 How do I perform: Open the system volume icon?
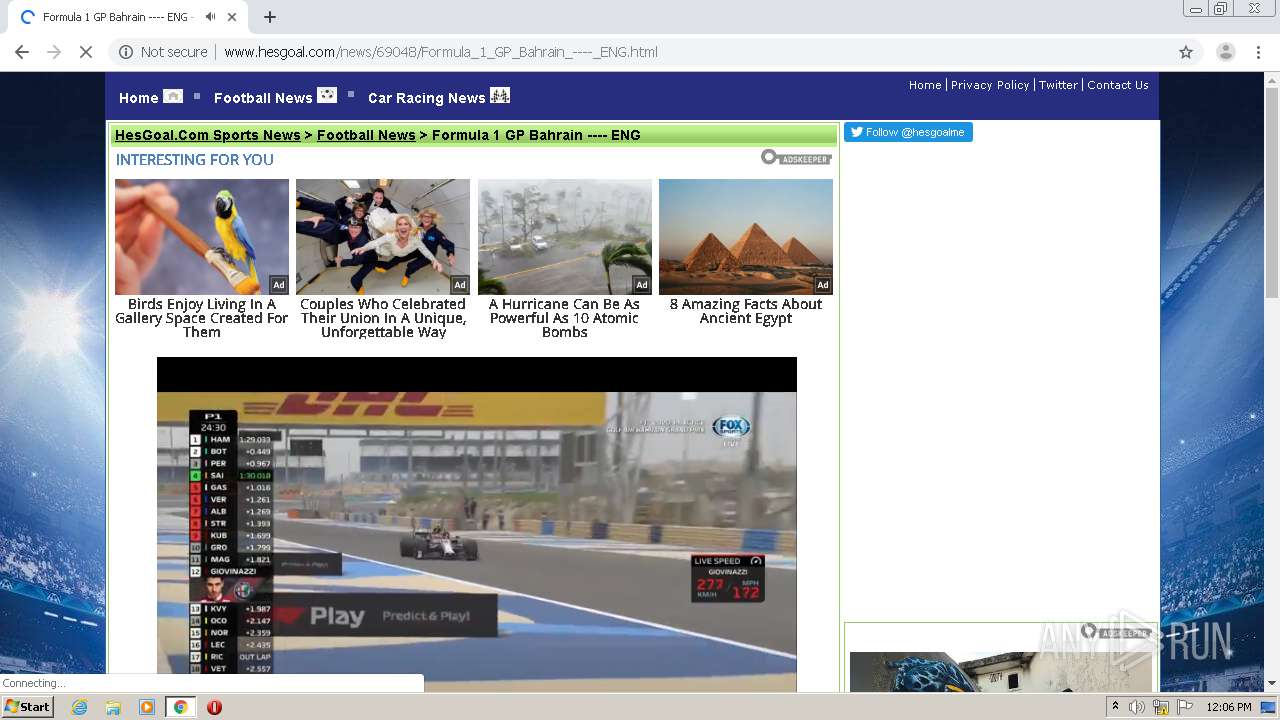[1137, 707]
